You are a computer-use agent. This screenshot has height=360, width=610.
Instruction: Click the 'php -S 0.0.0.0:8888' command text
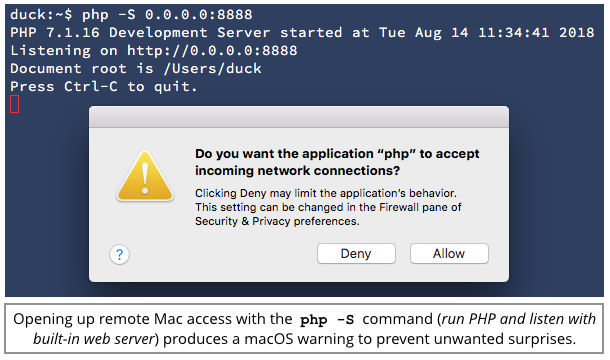[x=167, y=15]
